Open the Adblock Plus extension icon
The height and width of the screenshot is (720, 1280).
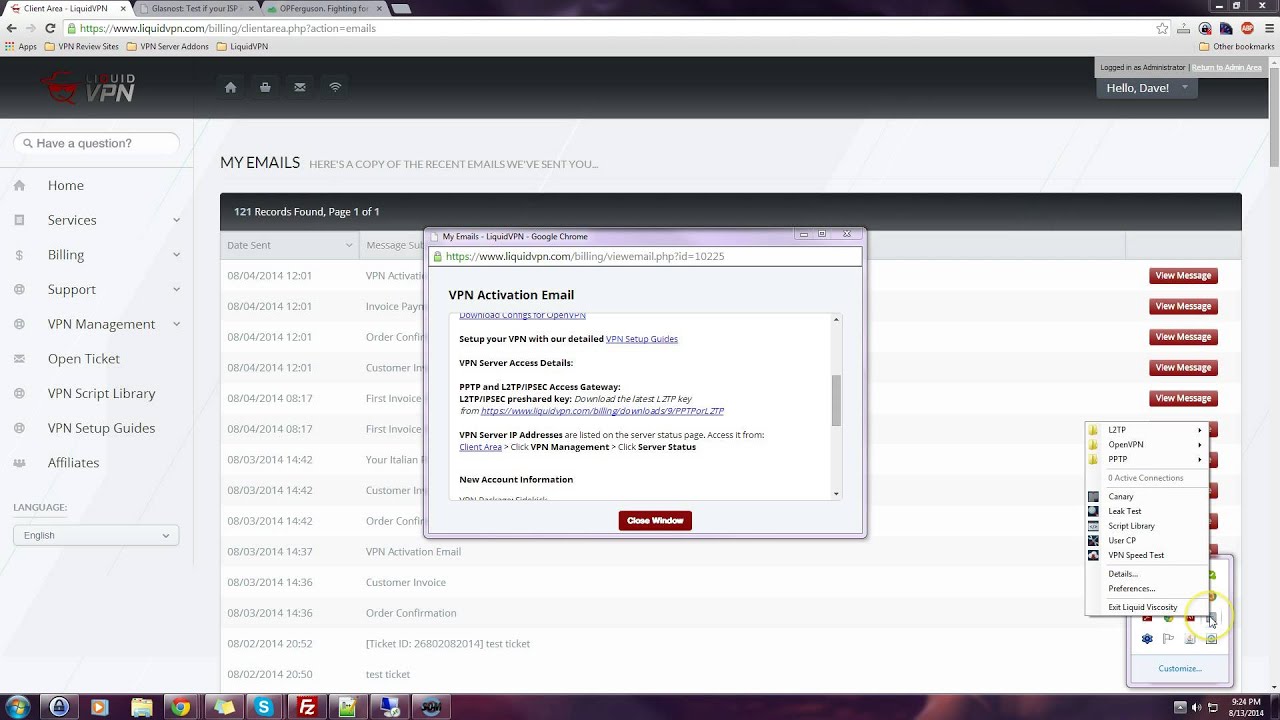[1247, 29]
